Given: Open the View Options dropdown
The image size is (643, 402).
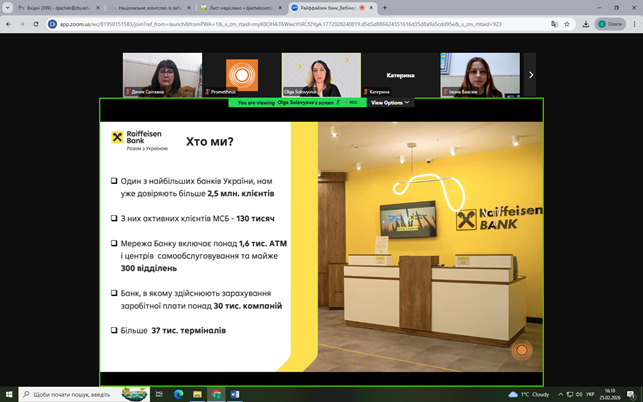Looking at the screenshot, I should point(390,102).
